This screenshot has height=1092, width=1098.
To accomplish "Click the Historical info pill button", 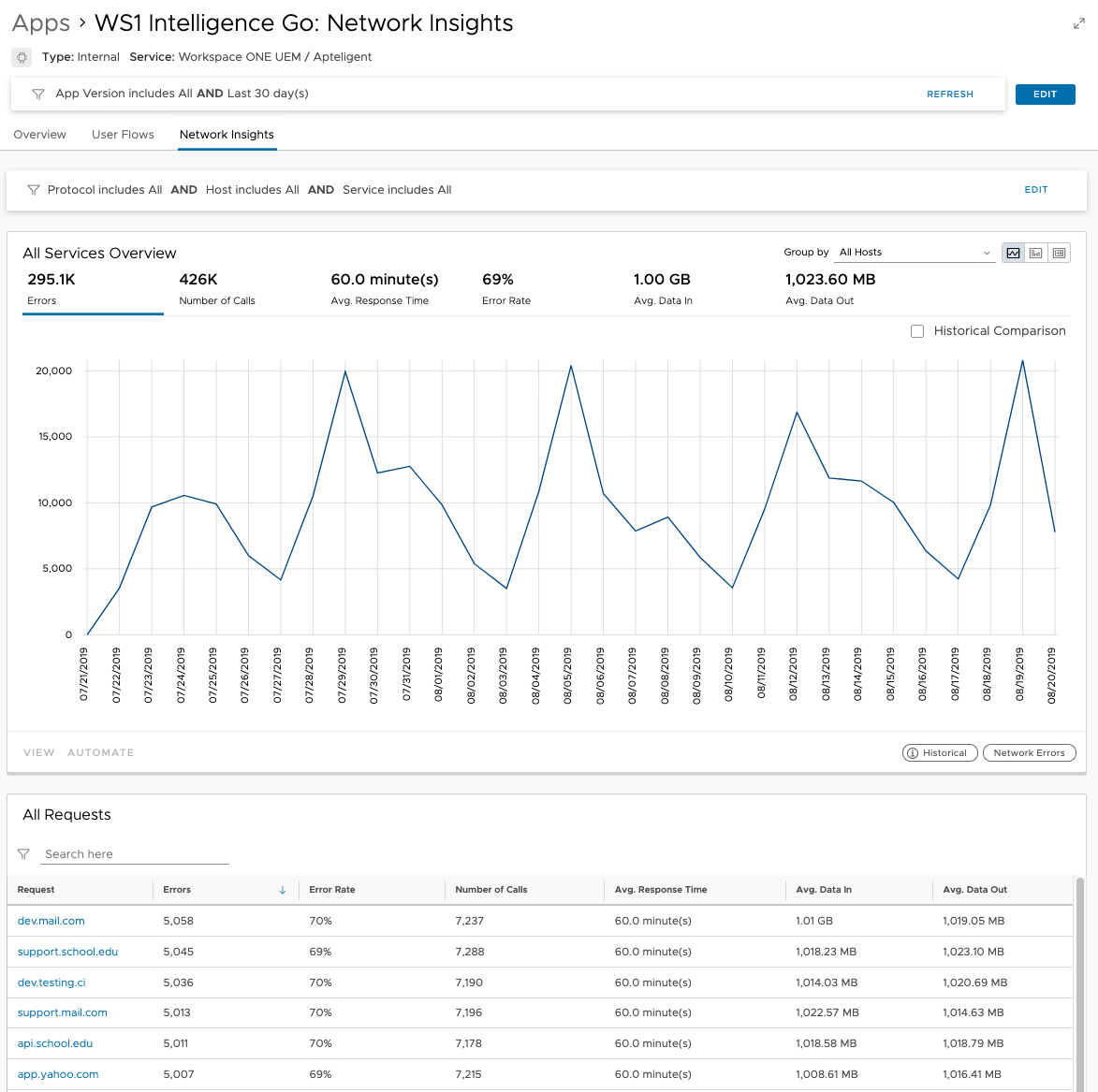I will pyautogui.click(x=939, y=753).
